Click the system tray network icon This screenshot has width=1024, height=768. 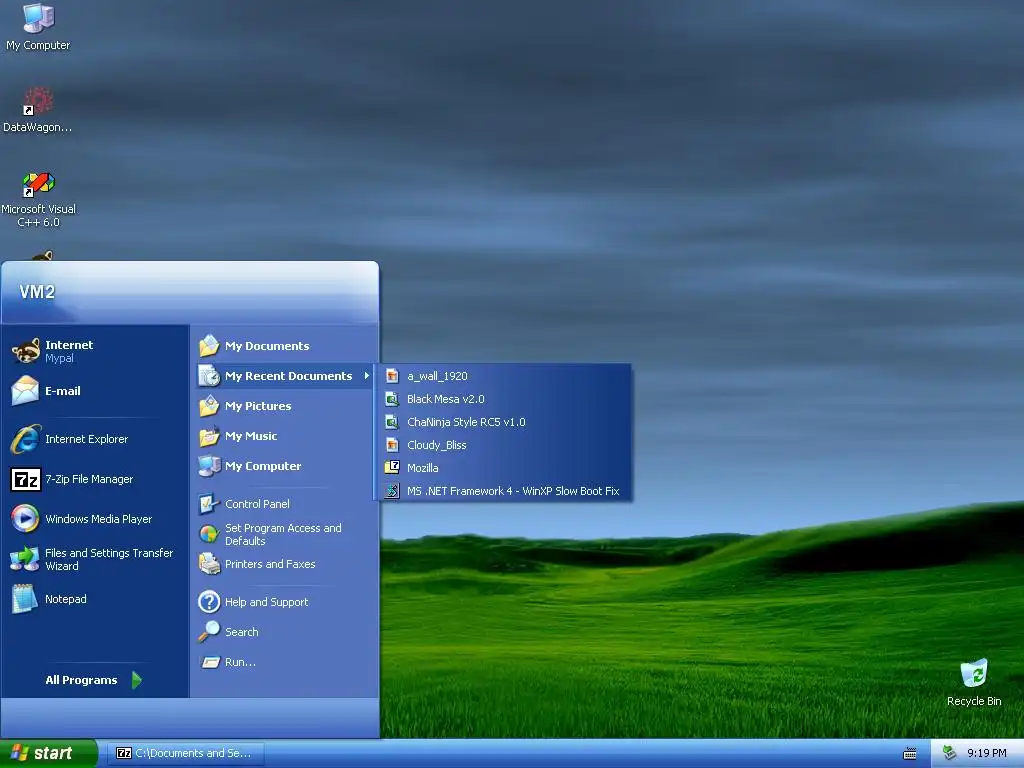(x=950, y=753)
